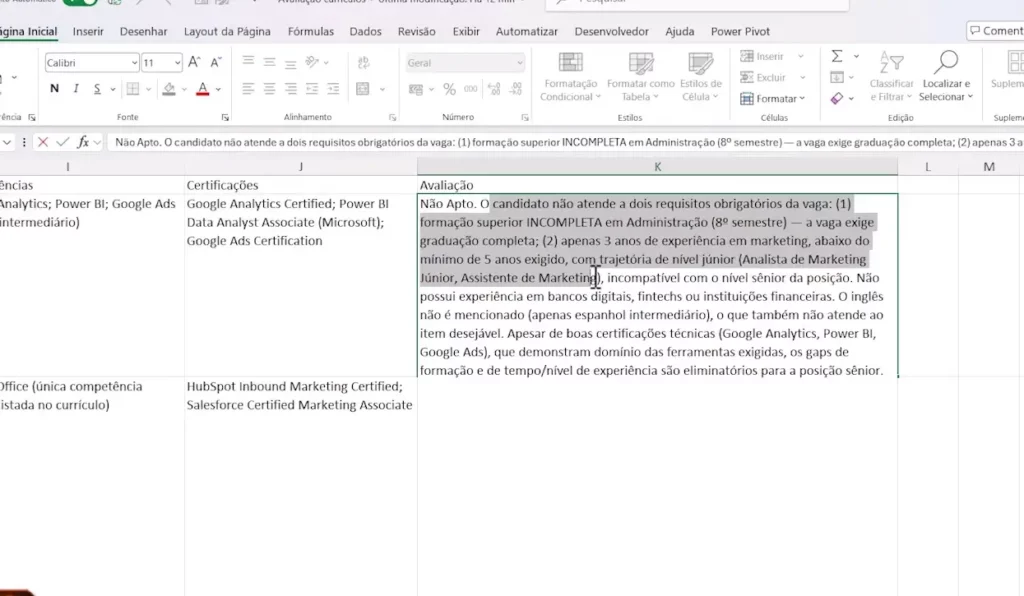Apply thousands separator (000) style
1024x596 pixels.
471,89
